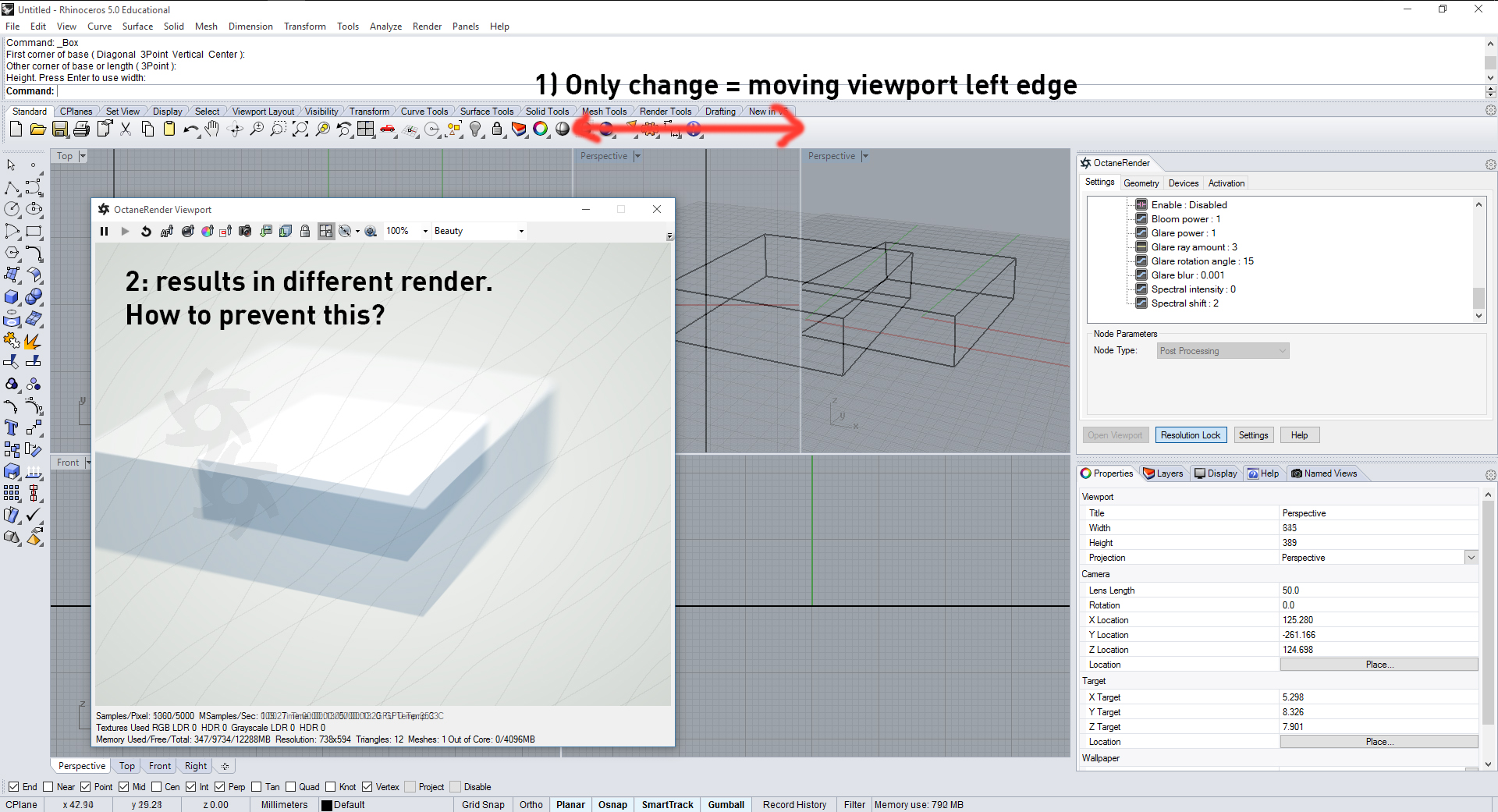This screenshot has height=812, width=1498.
Task: Open the Top viewport title dropdown arrow
Action: 83,156
